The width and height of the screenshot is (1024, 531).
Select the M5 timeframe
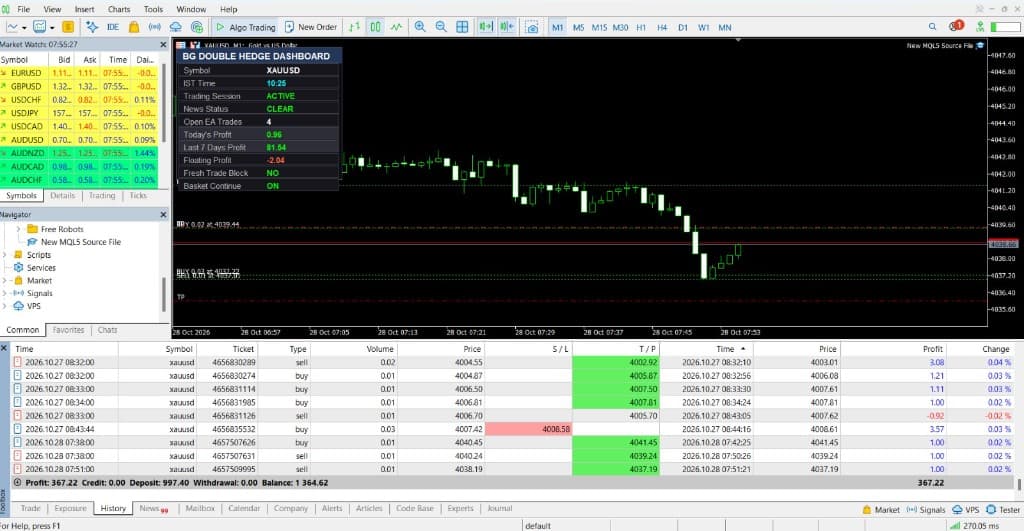click(x=578, y=27)
